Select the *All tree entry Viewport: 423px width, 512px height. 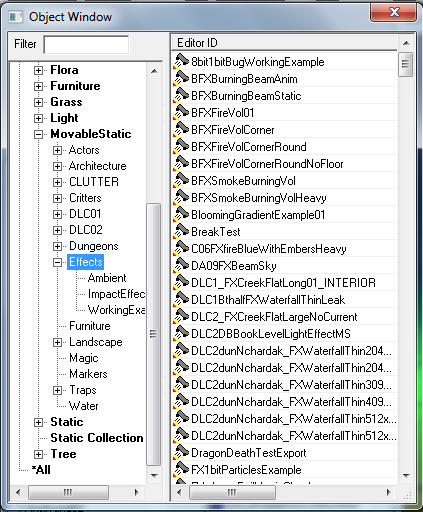41,470
